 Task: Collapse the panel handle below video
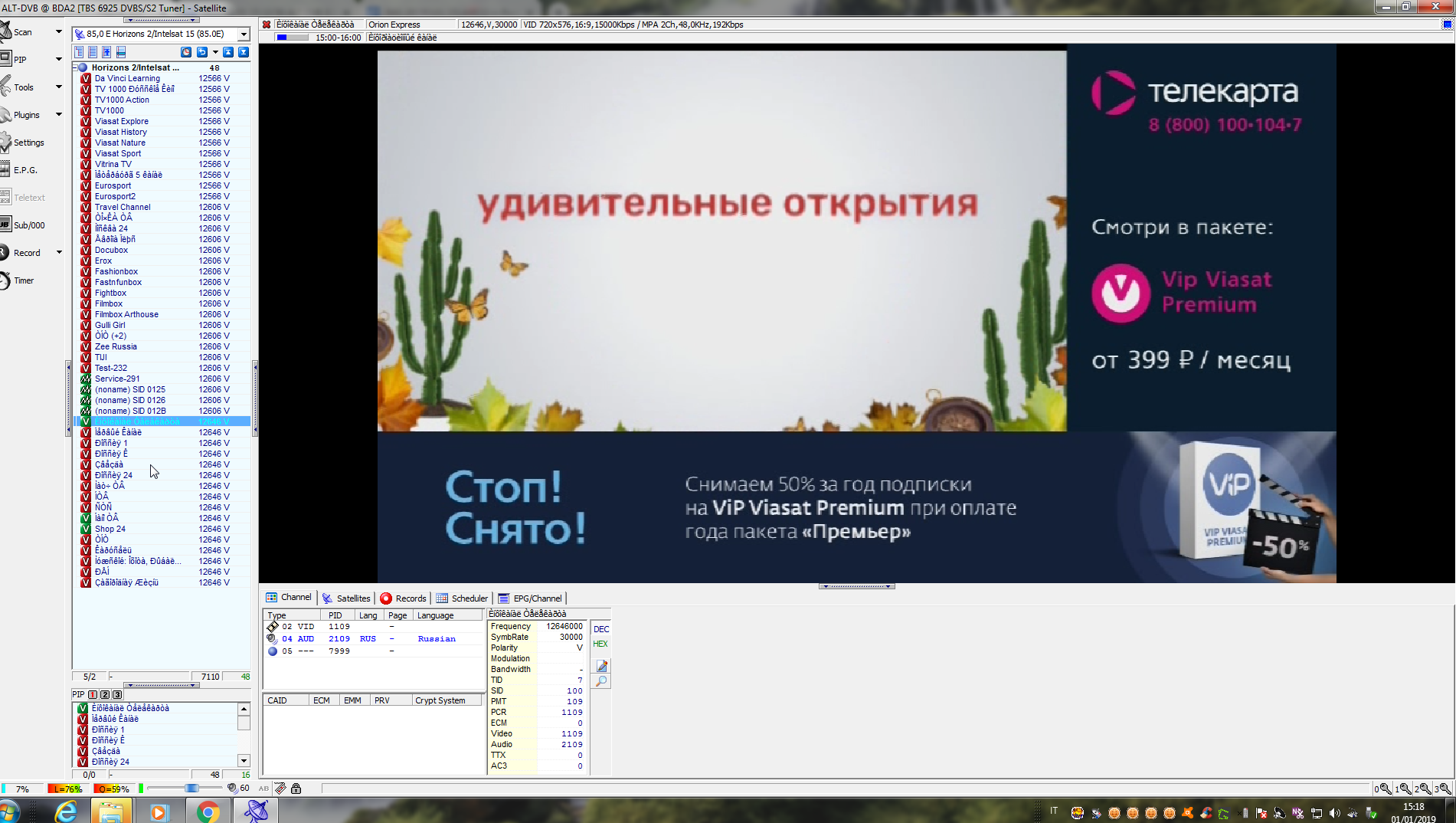pos(856,586)
